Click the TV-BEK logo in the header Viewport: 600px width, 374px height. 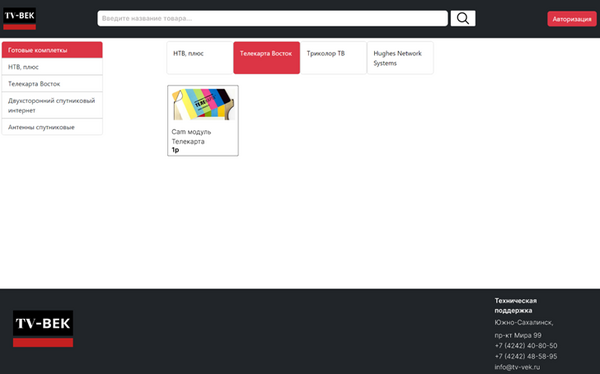click(20, 18)
